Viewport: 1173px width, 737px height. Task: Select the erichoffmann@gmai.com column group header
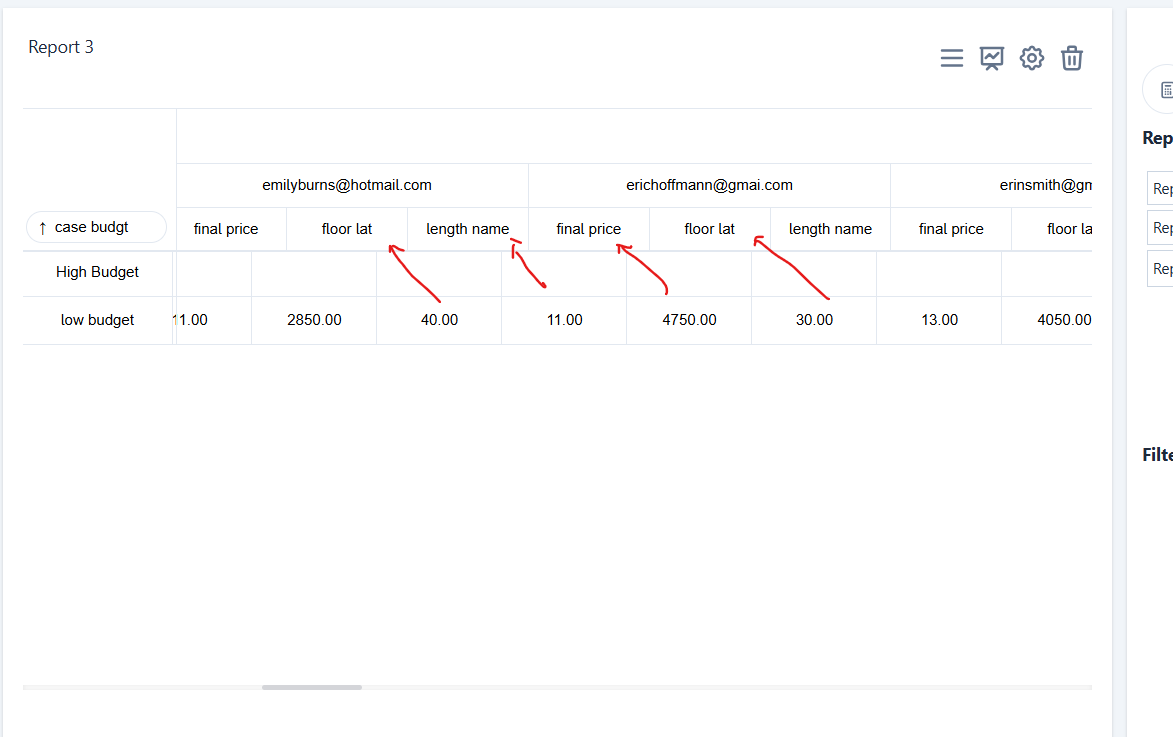[709, 185]
